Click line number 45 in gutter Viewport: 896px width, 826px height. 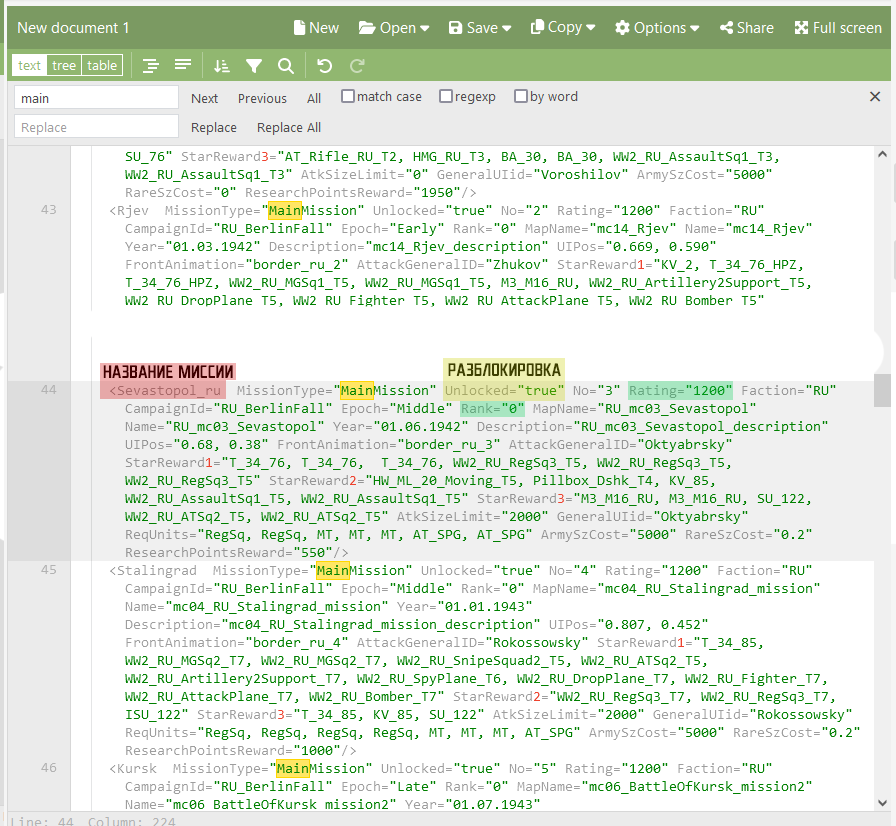(x=49, y=570)
